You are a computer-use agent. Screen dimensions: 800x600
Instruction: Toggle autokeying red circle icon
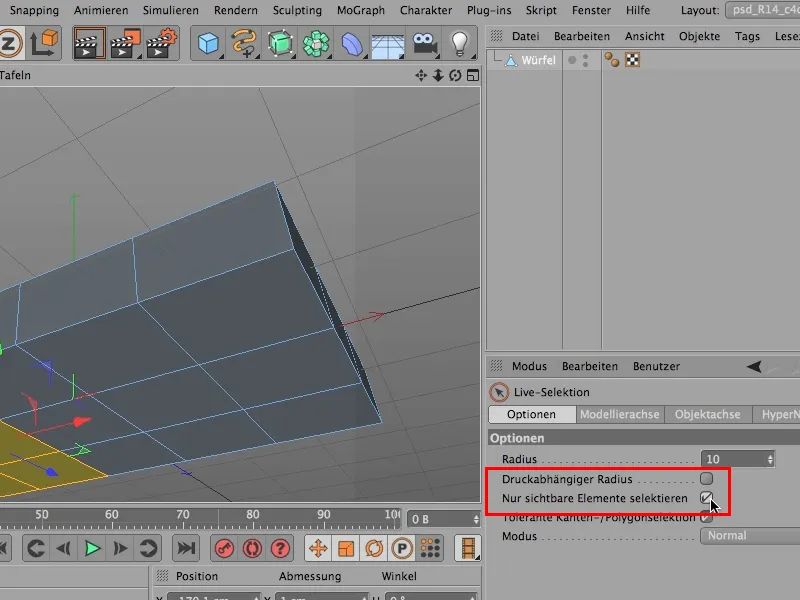pyautogui.click(x=252, y=549)
